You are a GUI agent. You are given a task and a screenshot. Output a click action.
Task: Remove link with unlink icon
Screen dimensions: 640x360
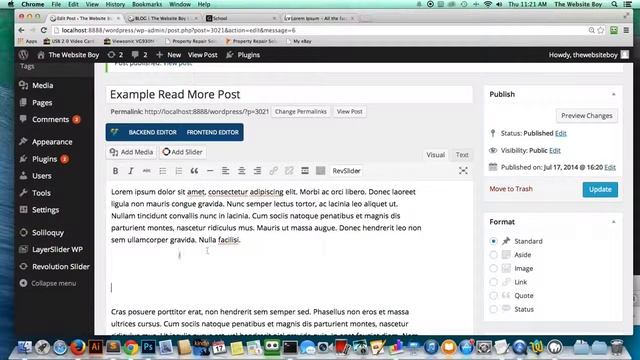(x=289, y=171)
